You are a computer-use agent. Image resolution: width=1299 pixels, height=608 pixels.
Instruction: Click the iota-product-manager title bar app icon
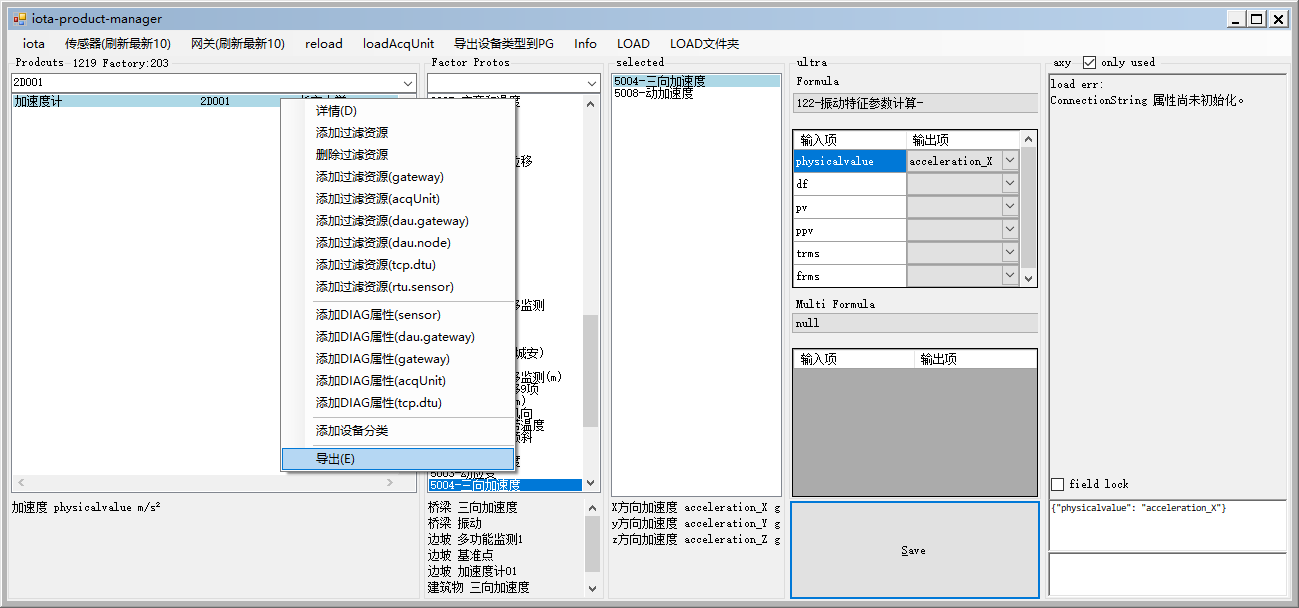click(x=19, y=19)
